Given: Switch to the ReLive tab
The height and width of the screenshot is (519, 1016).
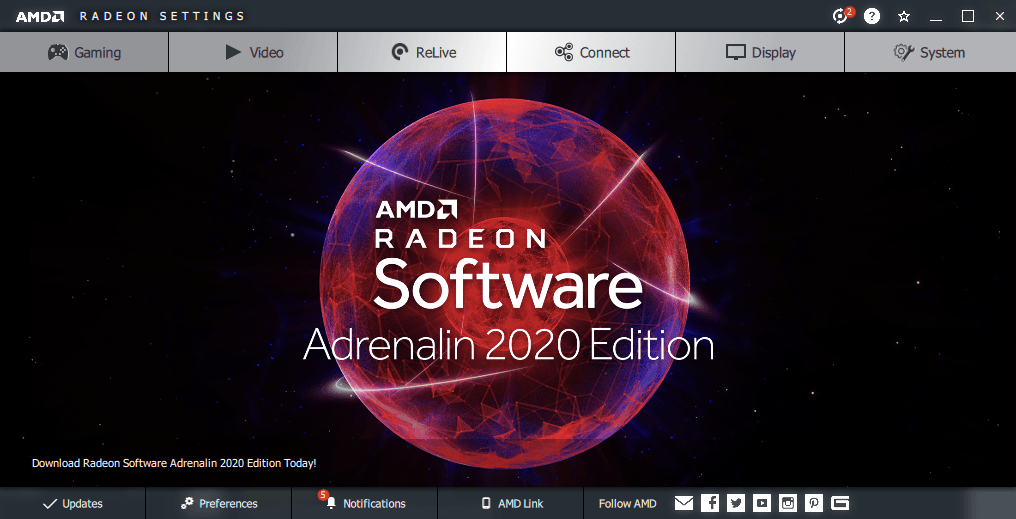Looking at the screenshot, I should click(422, 52).
